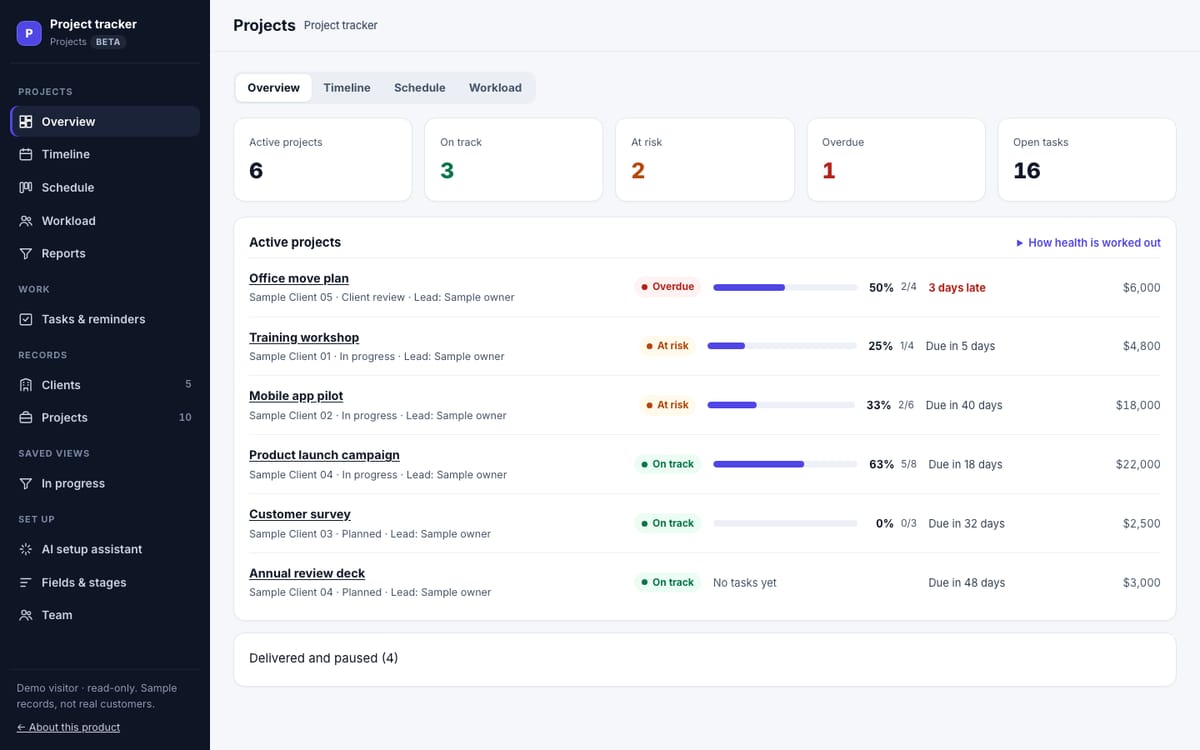Click the 63% 5/8 progress value

click(x=893, y=465)
